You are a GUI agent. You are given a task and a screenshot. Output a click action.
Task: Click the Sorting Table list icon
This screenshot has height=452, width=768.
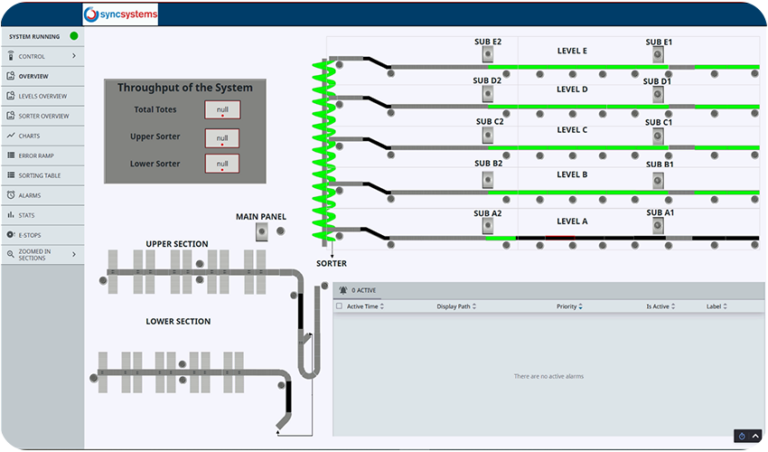[11, 175]
